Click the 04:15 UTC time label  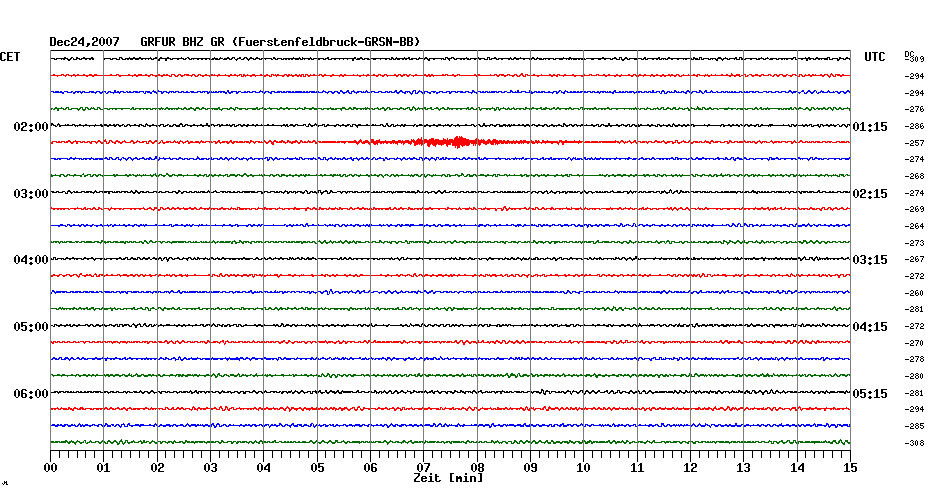870,327
